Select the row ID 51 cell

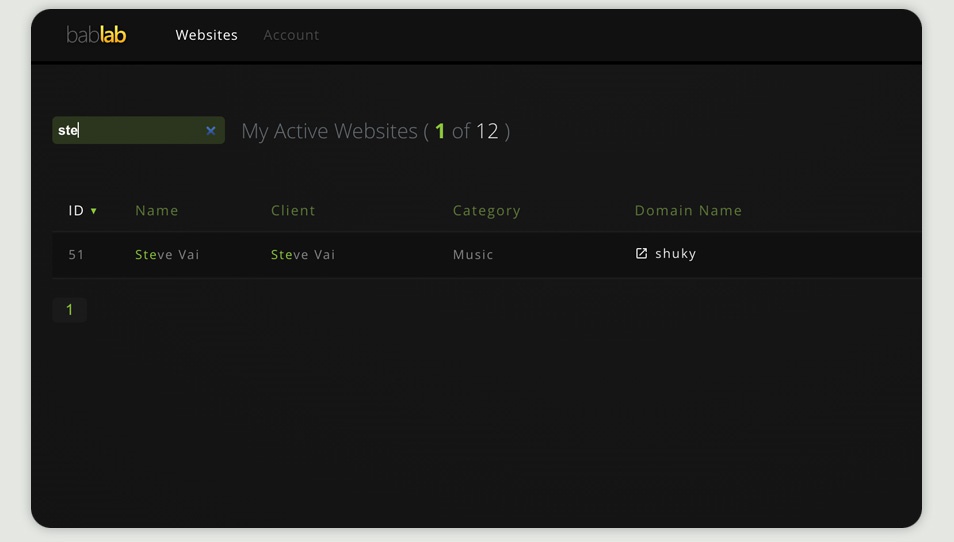coord(76,255)
